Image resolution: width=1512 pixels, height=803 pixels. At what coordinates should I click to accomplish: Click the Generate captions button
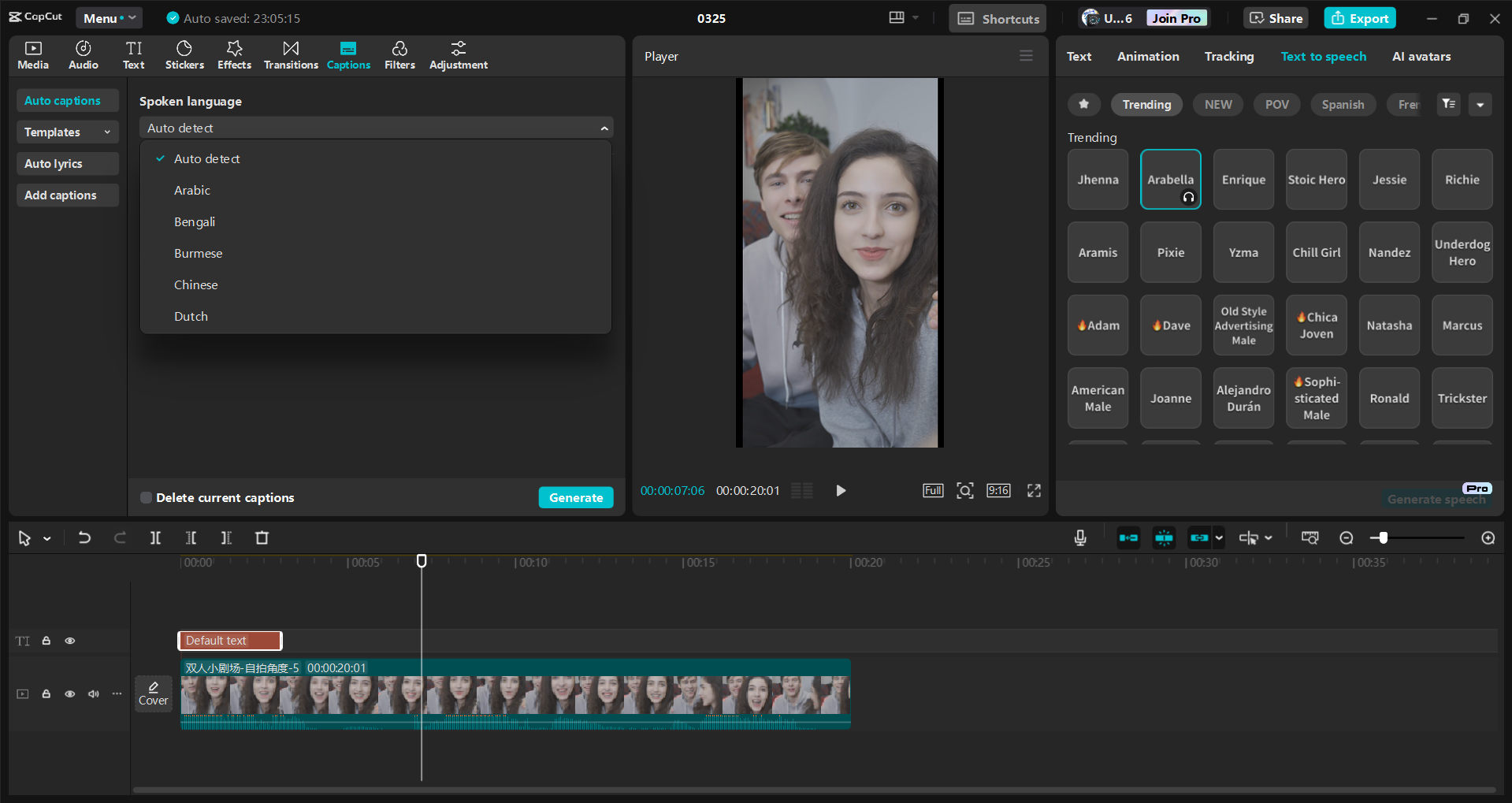tap(576, 497)
